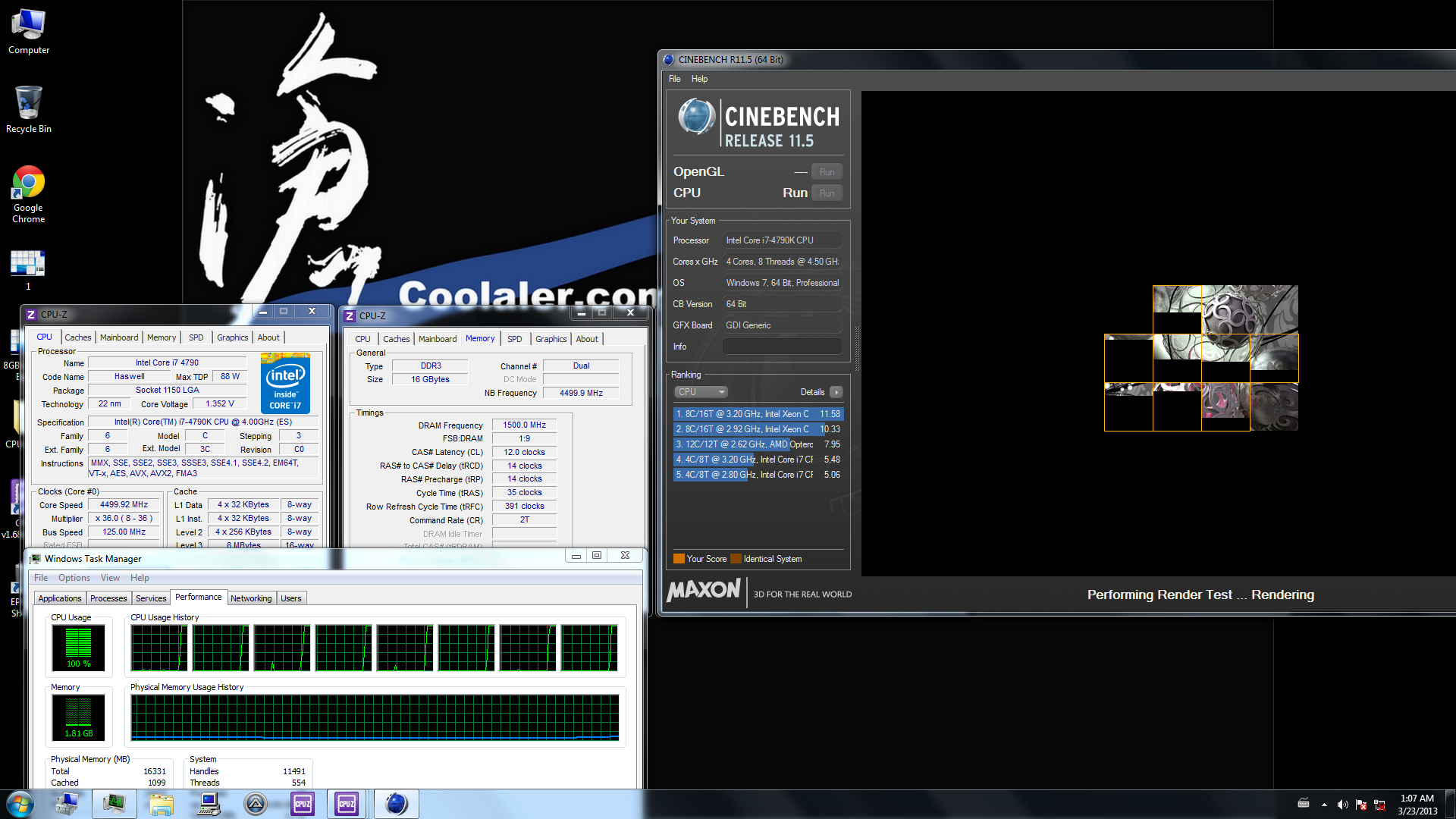Select the second CPU-Z taskbar button

[347, 804]
